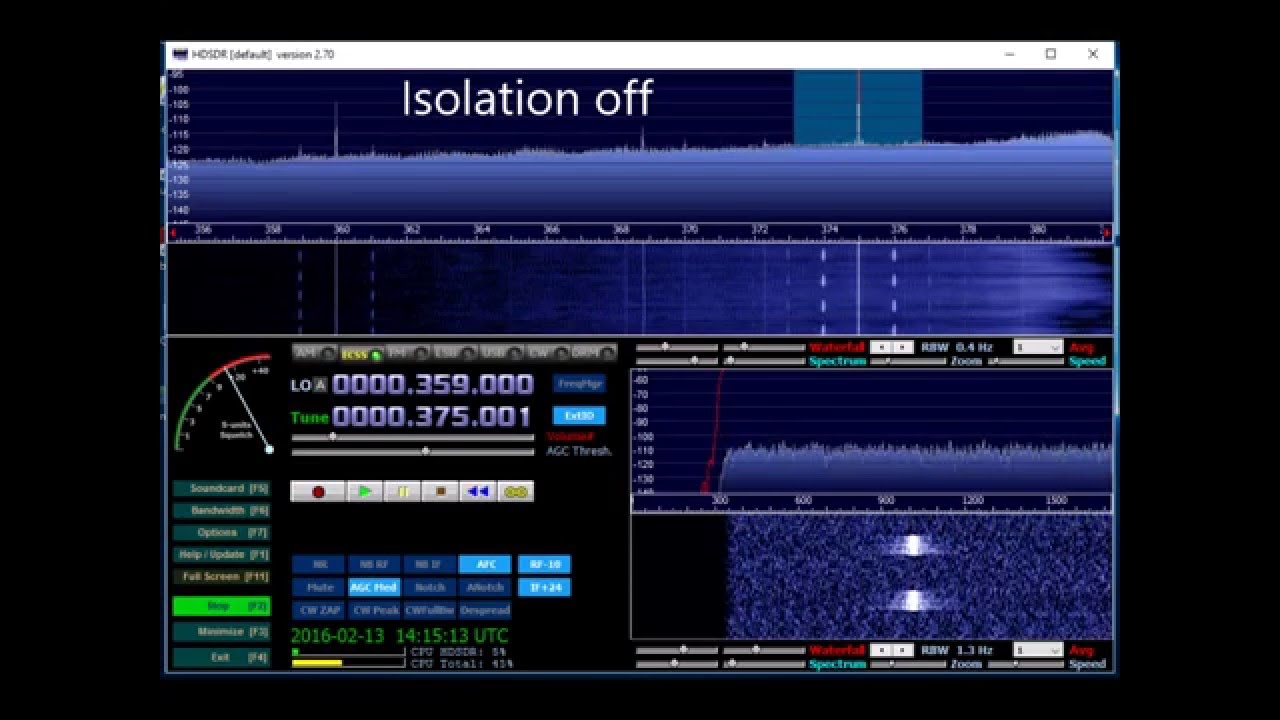
Task: Toggle the Notch filter button
Action: (x=430, y=587)
